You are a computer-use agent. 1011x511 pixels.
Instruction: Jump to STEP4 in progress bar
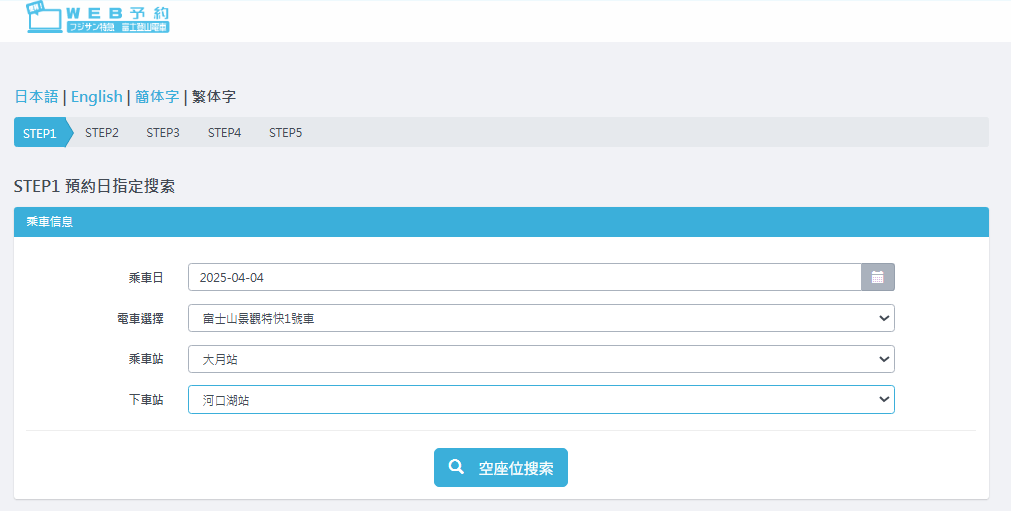(224, 133)
